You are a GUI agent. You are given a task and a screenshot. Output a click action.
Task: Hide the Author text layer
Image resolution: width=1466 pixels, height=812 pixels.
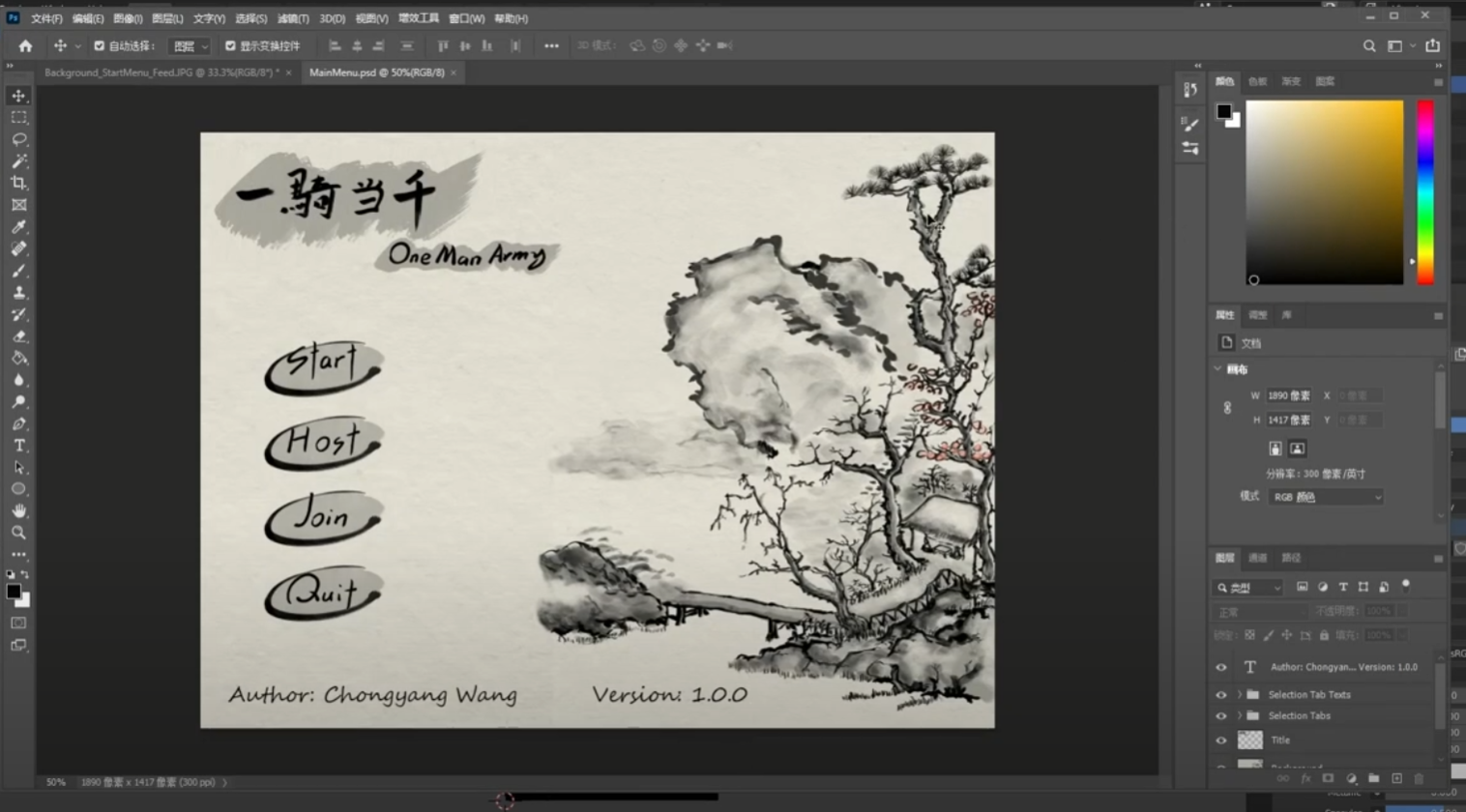pos(1221,667)
